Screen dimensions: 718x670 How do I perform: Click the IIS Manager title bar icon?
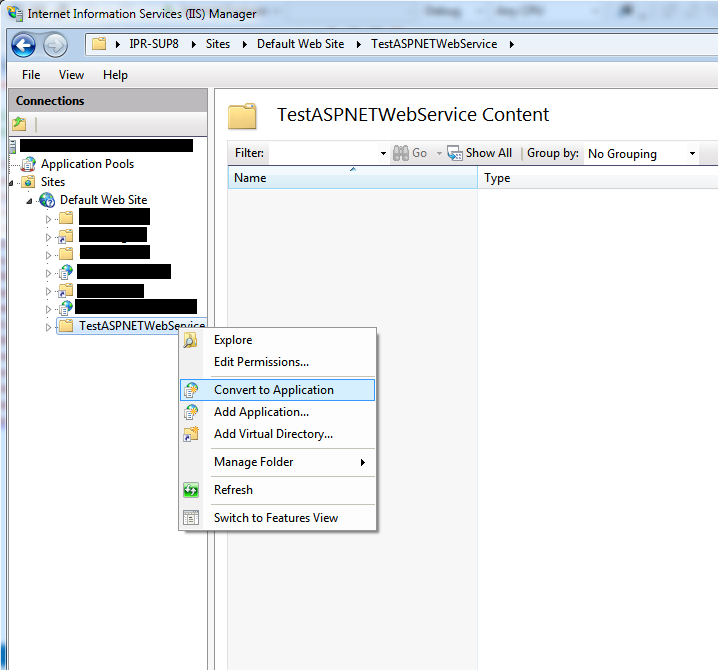15,13
